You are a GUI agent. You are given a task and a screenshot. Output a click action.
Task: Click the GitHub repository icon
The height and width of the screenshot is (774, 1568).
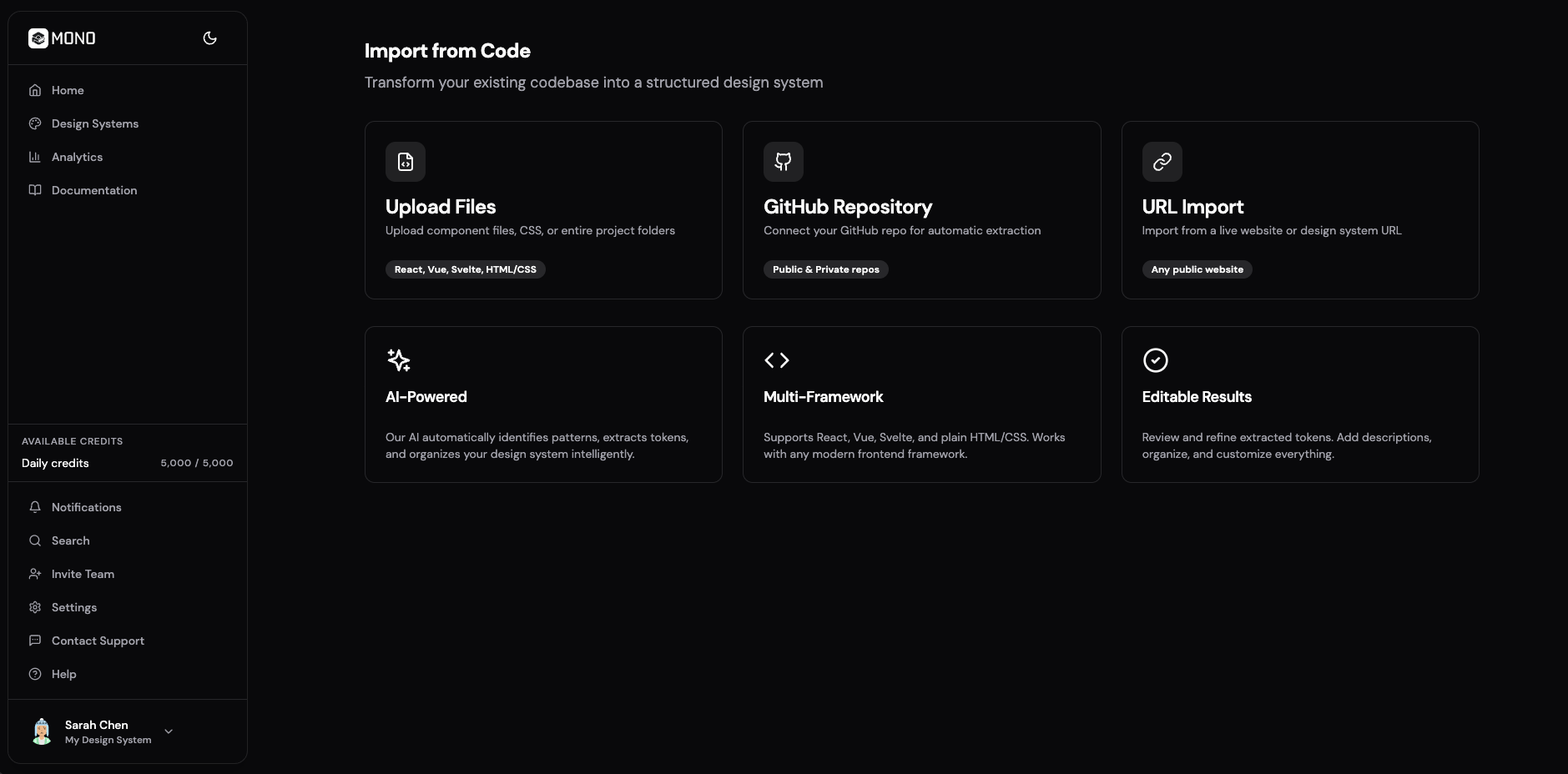[783, 162]
